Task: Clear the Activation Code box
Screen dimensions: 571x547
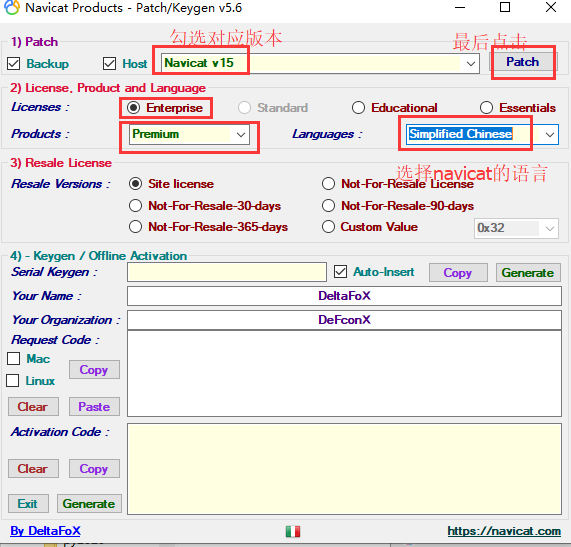Action: [x=33, y=468]
